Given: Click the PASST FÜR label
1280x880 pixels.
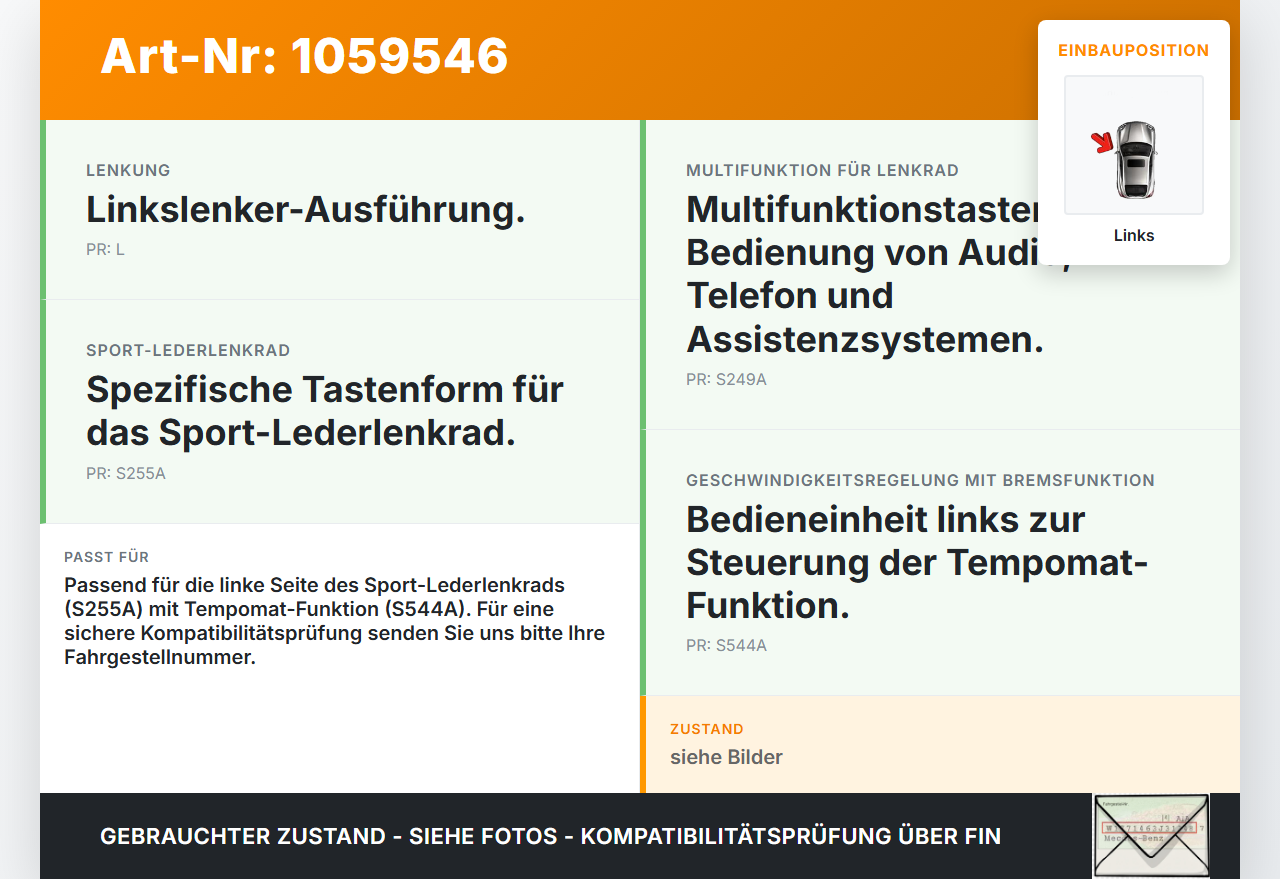Looking at the screenshot, I should (x=106, y=557).
